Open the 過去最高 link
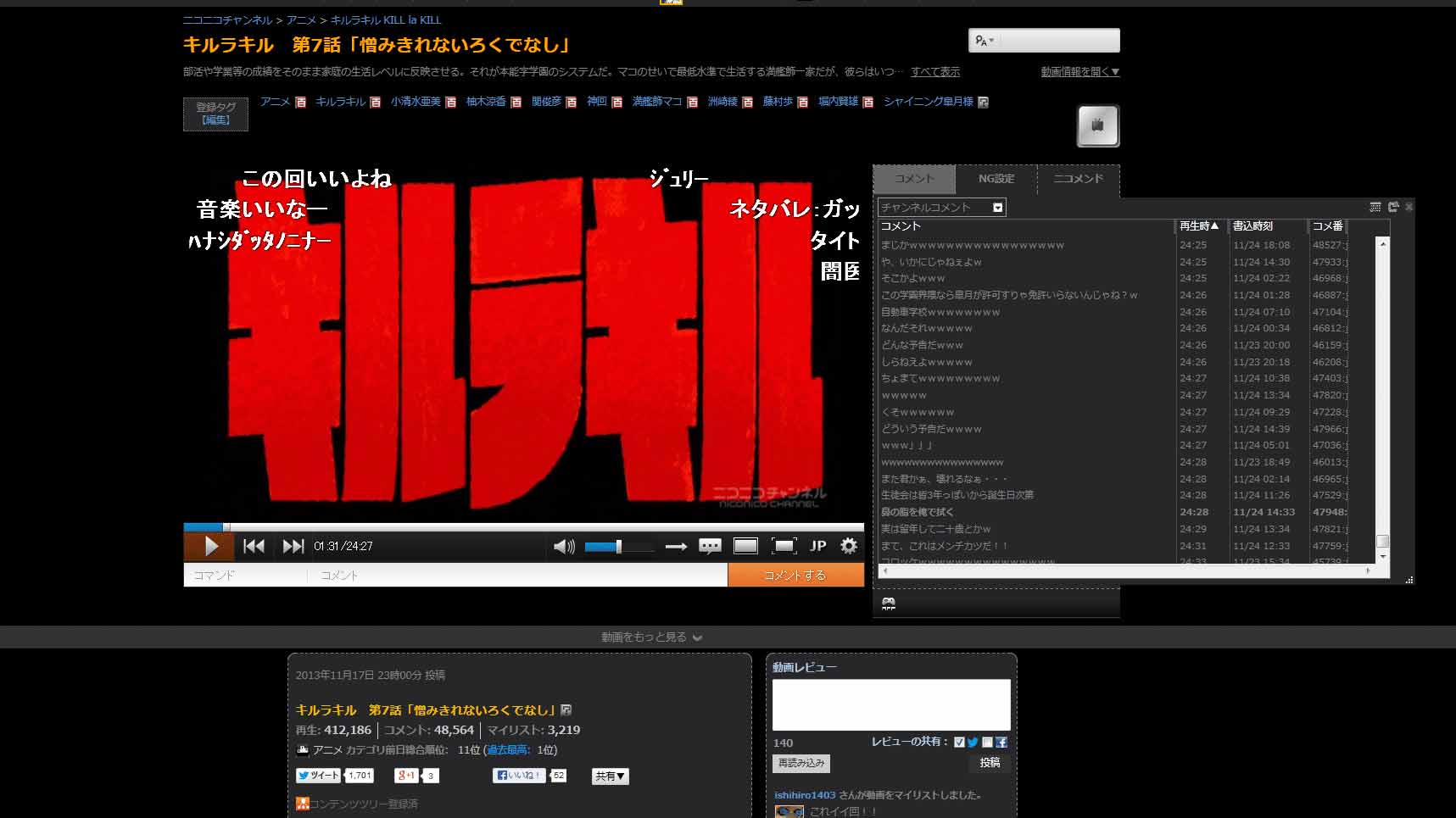 click(x=507, y=750)
